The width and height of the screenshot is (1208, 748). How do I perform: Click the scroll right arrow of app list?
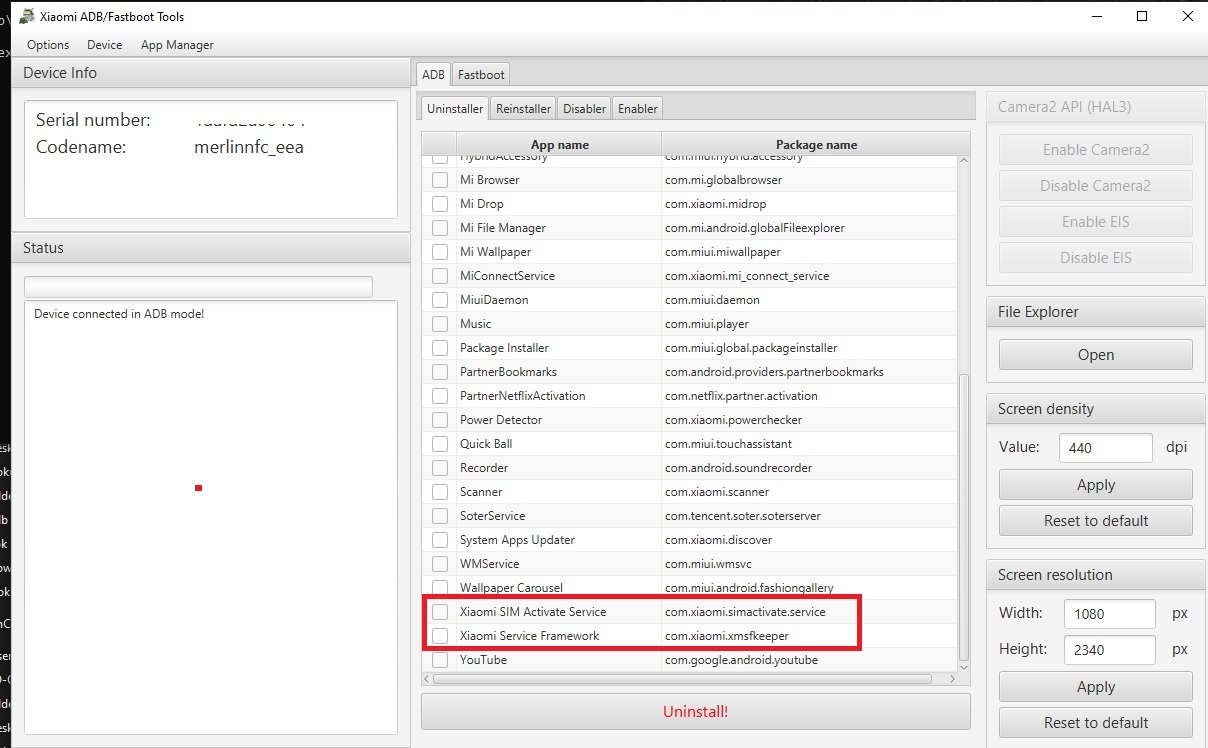[x=952, y=678]
